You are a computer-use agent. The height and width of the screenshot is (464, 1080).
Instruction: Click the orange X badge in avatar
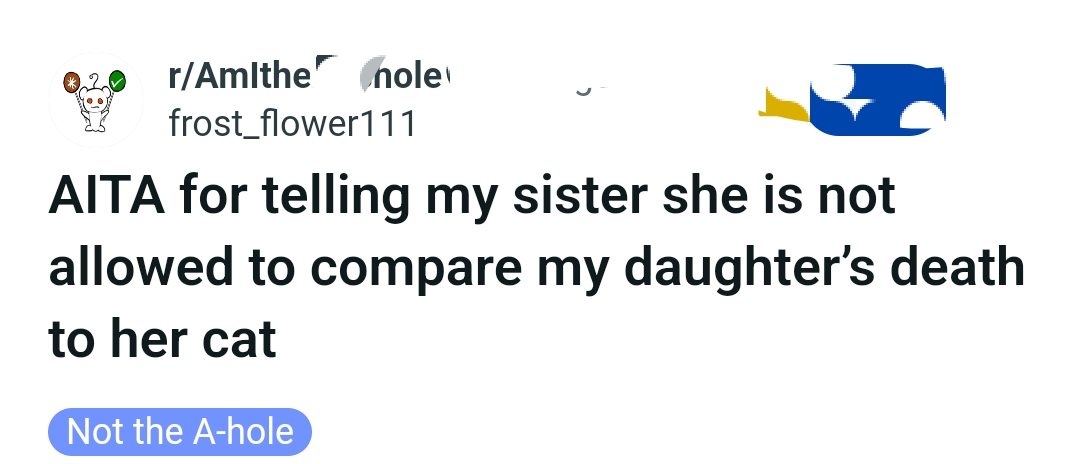(70, 80)
